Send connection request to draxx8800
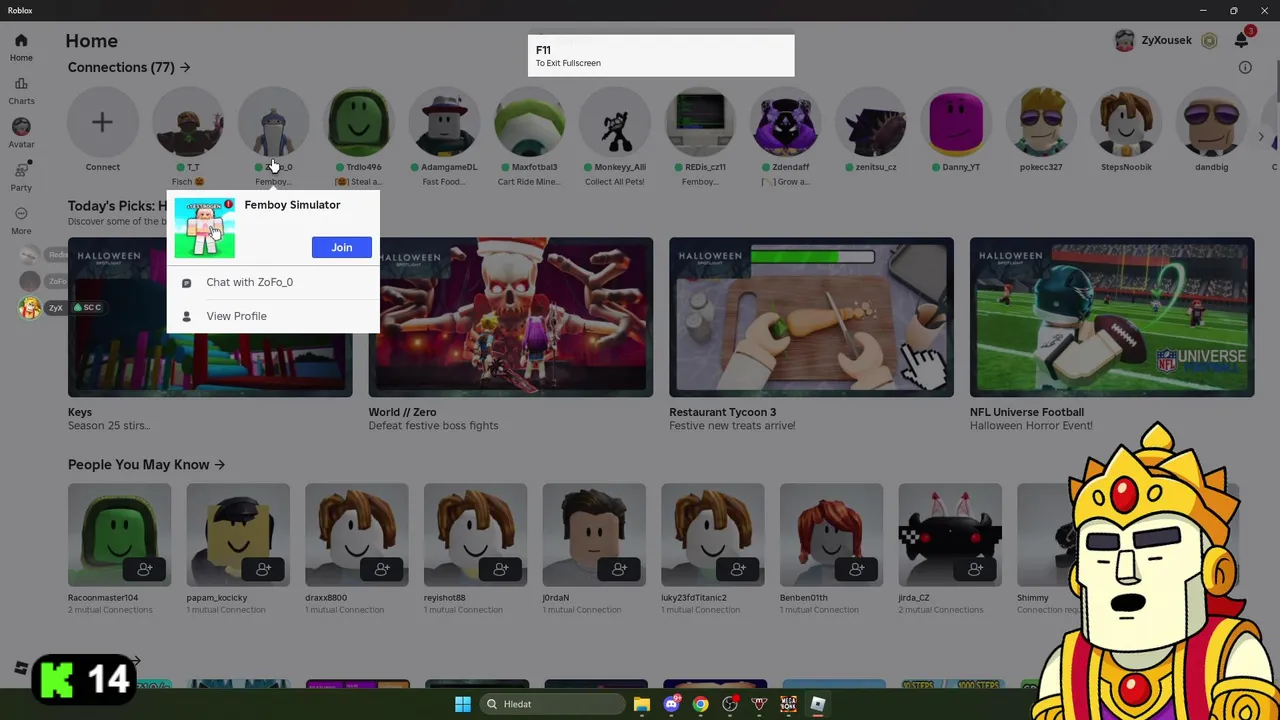 point(382,569)
